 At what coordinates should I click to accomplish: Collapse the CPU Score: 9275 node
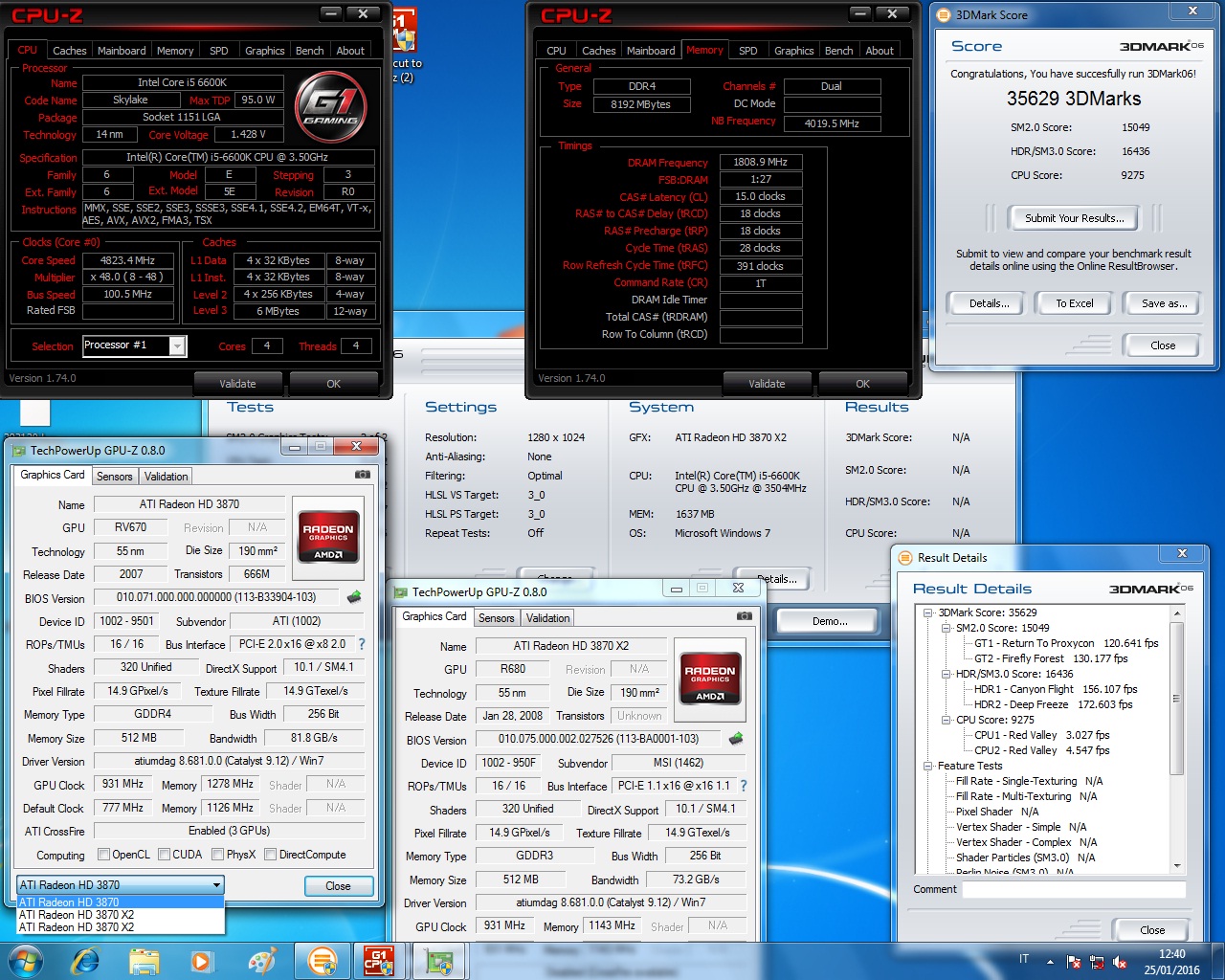pos(946,721)
